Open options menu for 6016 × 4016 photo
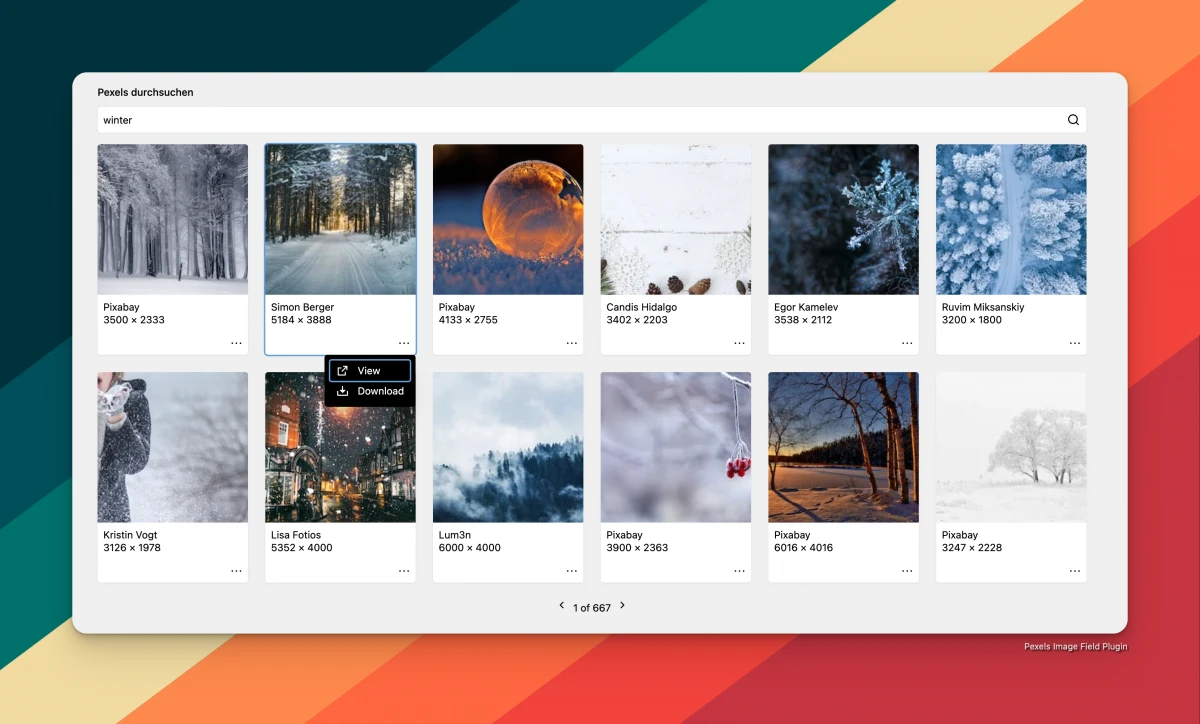This screenshot has width=1200, height=724. pos(907,571)
